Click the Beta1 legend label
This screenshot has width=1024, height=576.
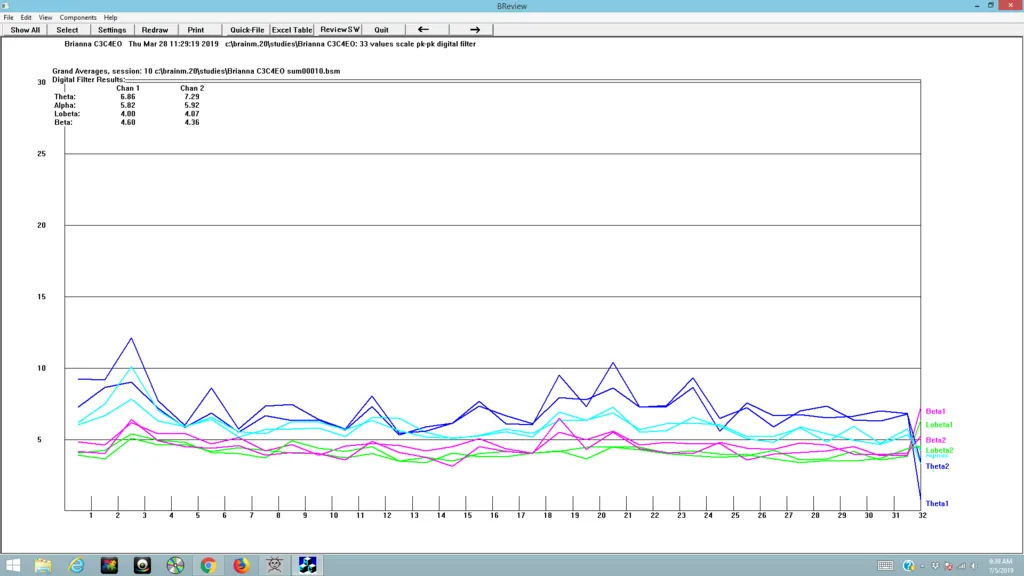click(936, 412)
